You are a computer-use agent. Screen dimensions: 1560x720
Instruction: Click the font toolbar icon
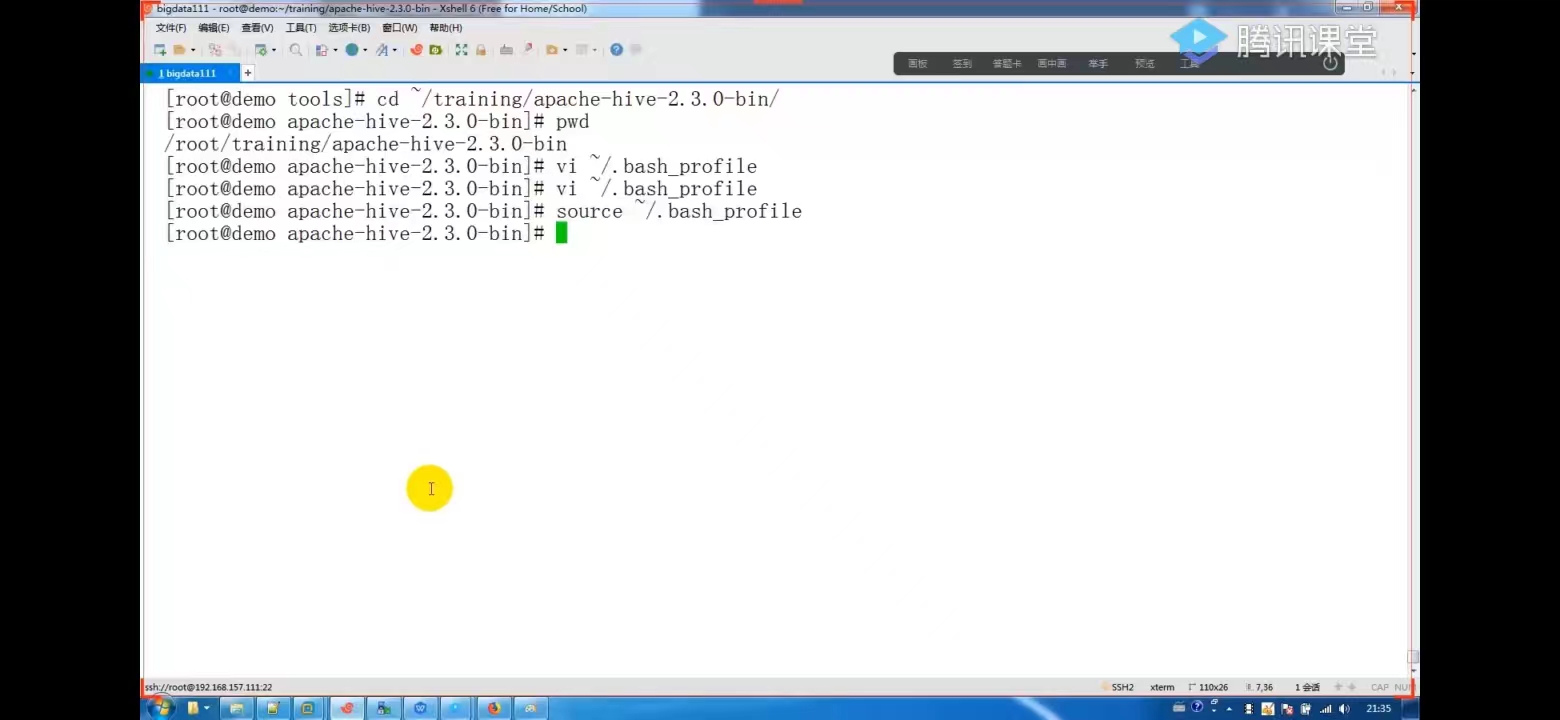(382, 50)
